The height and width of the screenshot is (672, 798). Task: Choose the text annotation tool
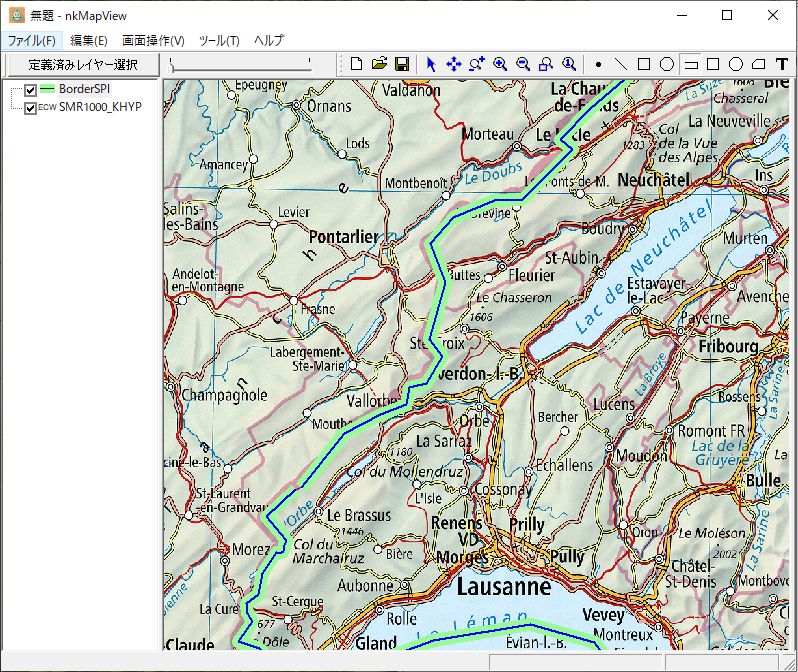click(781, 64)
